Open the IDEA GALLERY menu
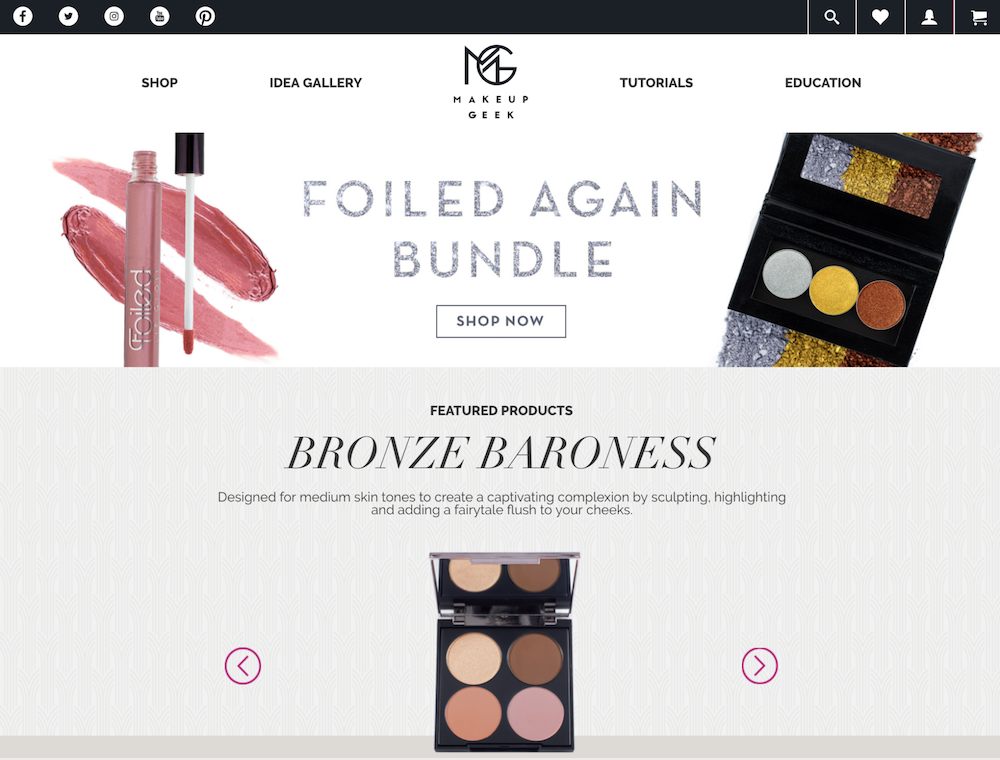1000x760 pixels. 316,83
